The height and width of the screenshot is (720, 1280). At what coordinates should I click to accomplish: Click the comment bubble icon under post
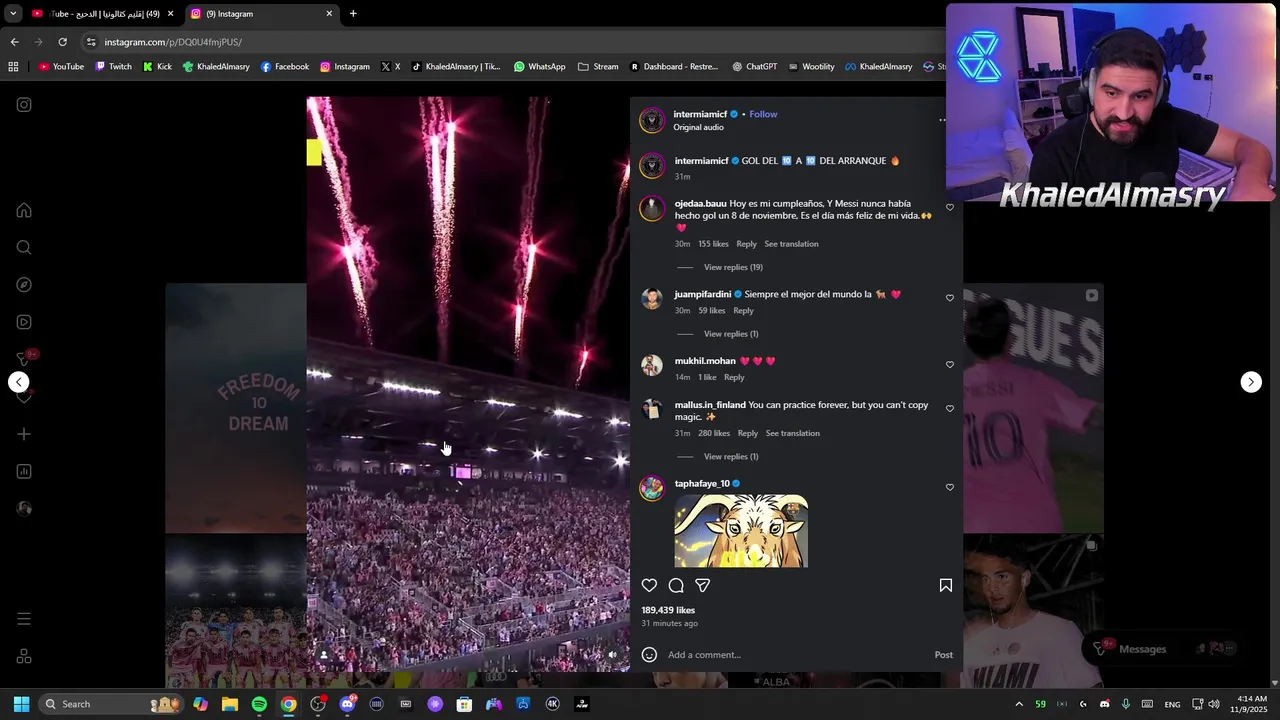[x=676, y=586]
